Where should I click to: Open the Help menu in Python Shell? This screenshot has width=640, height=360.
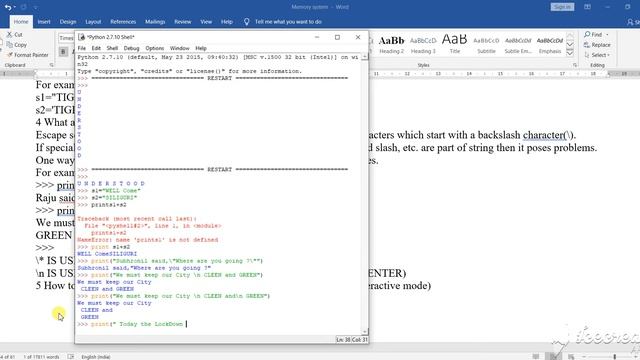(201, 48)
